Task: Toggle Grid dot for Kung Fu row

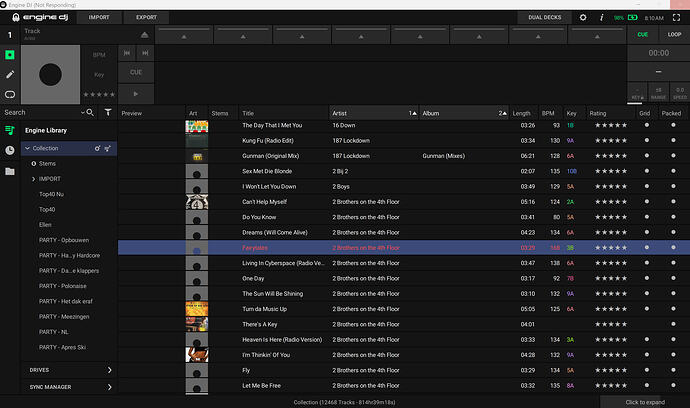Action: (646, 140)
